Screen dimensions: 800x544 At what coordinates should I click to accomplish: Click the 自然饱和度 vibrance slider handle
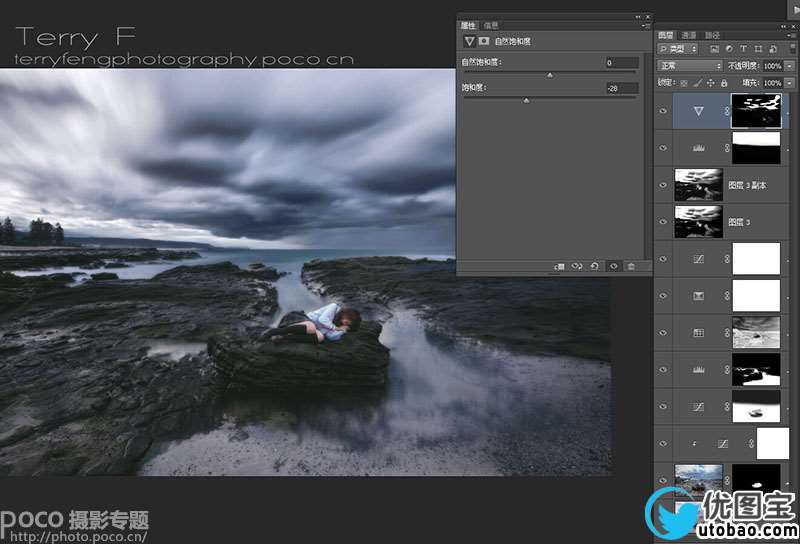click(x=549, y=75)
